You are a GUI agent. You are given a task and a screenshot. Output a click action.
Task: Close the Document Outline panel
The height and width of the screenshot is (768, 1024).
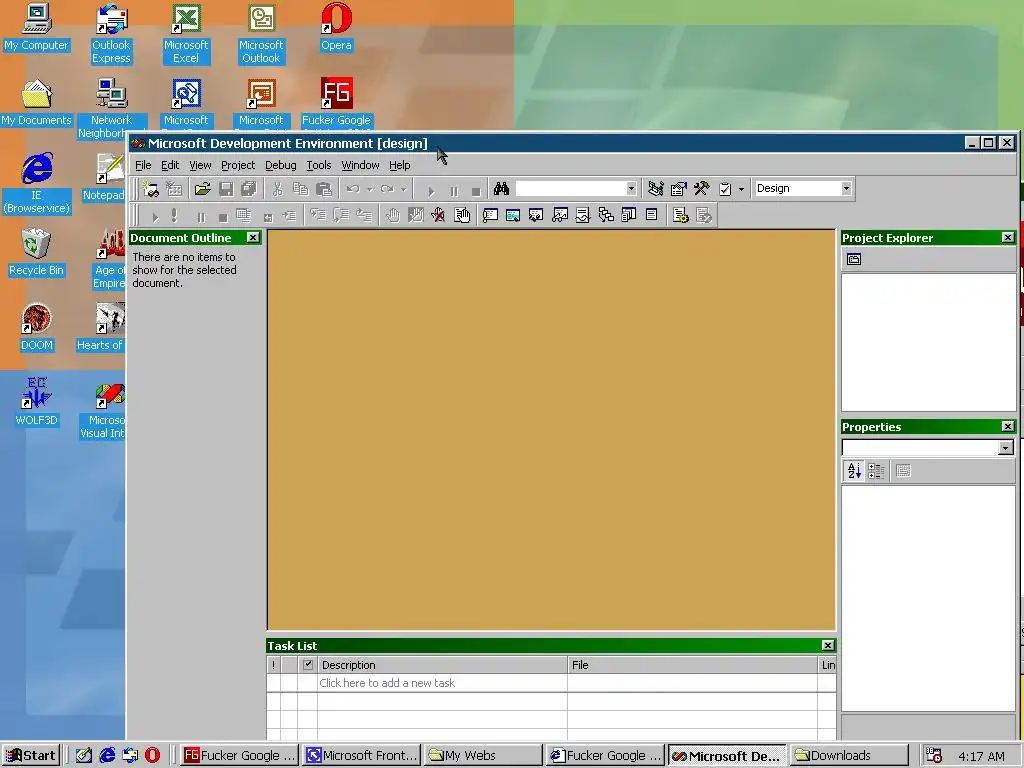(253, 238)
